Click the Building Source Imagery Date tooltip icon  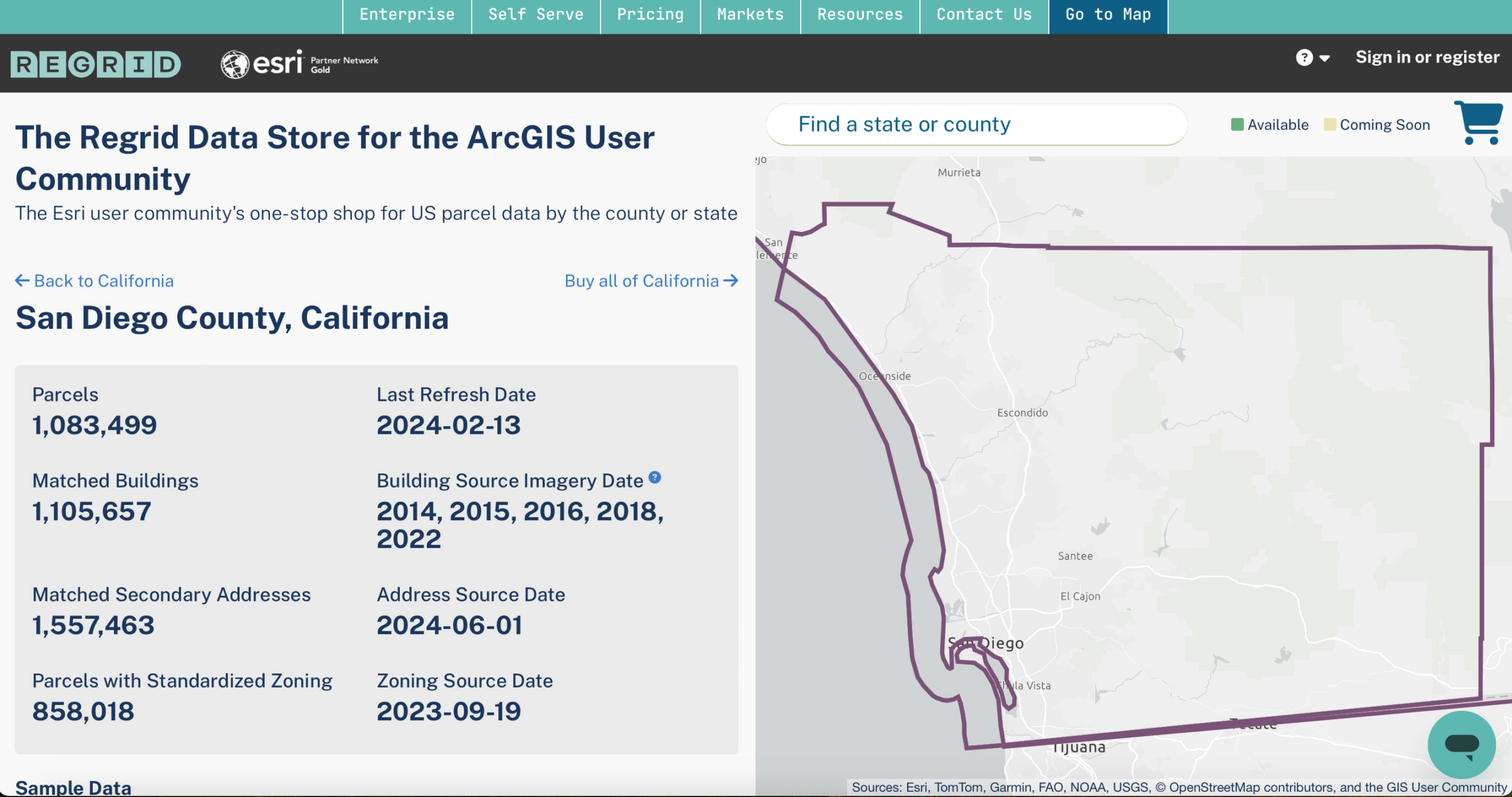[656, 477]
